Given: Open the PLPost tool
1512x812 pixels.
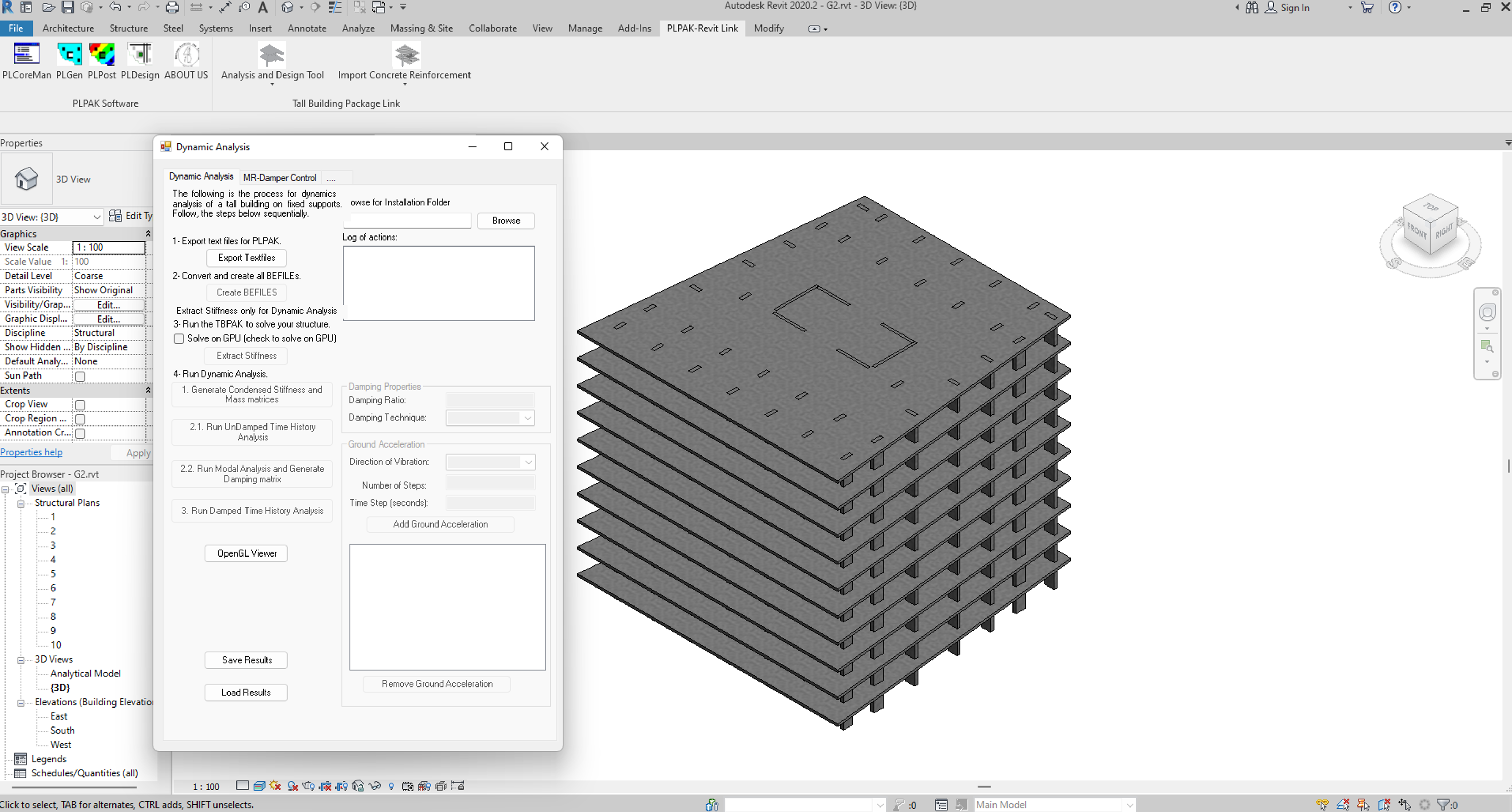Looking at the screenshot, I should pyautogui.click(x=102, y=61).
